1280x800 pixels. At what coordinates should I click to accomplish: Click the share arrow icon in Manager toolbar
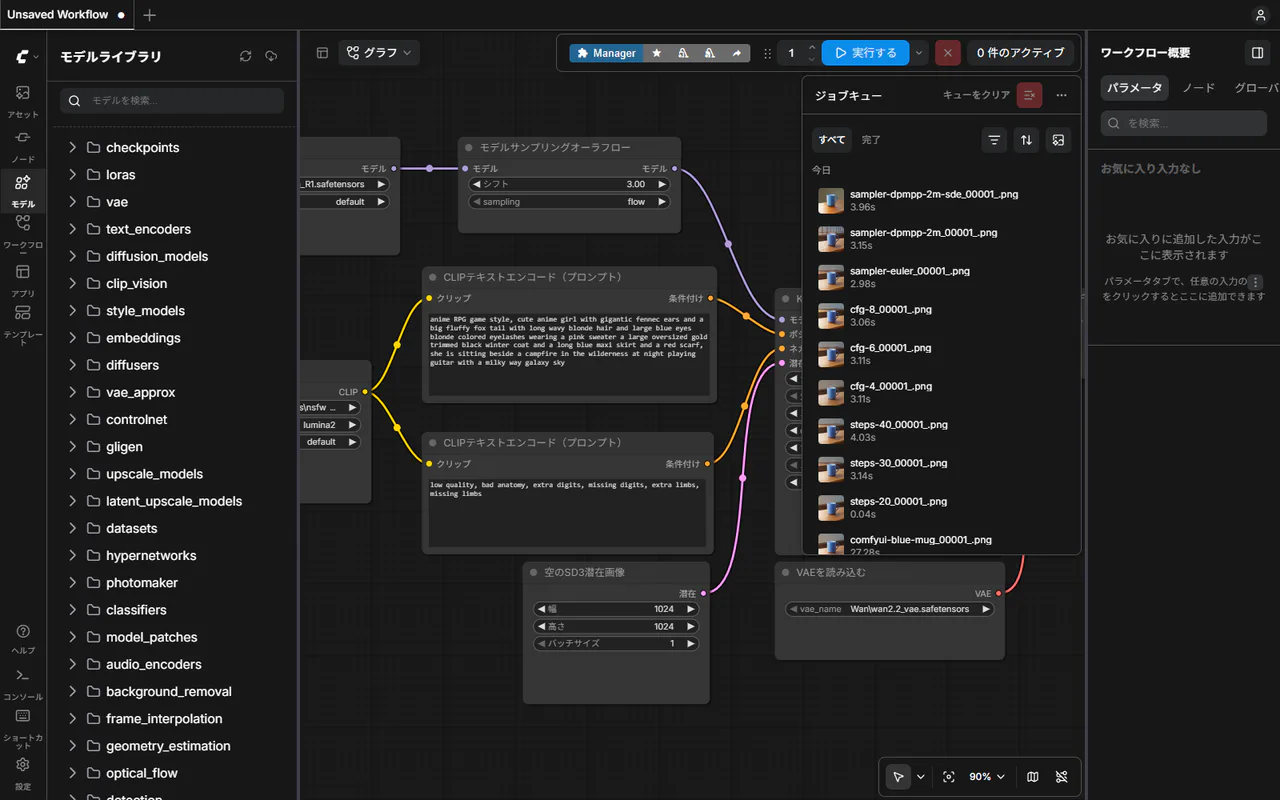737,53
